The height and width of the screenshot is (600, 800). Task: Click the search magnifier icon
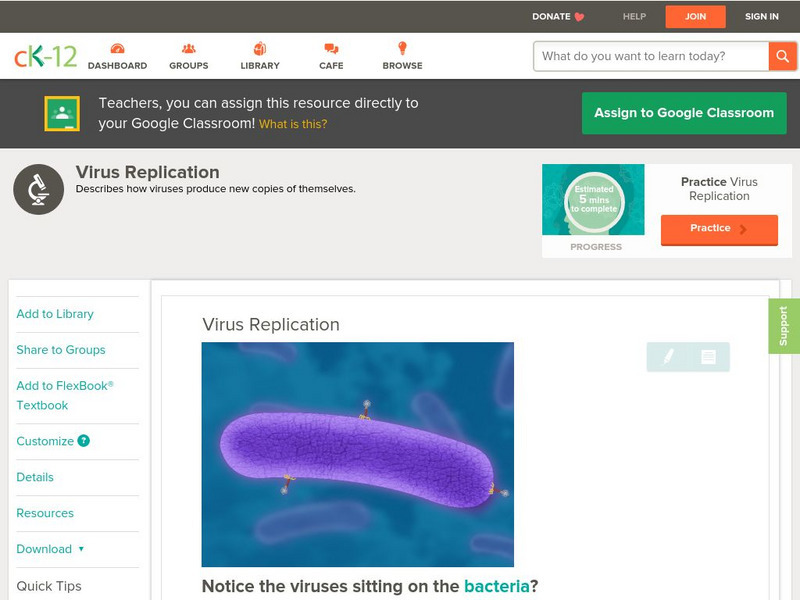coord(784,56)
